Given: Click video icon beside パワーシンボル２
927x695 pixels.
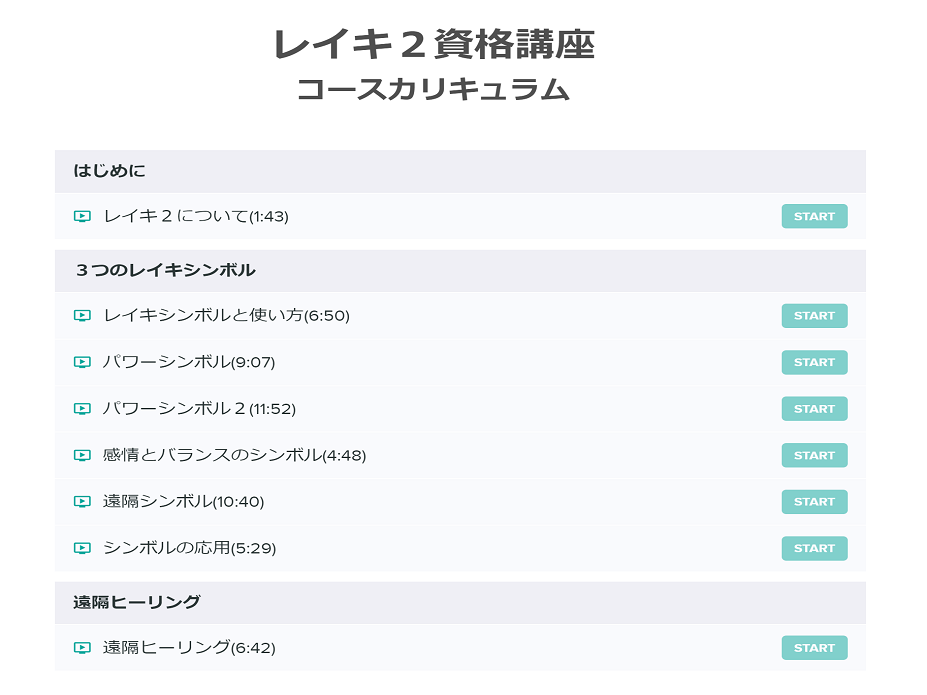Looking at the screenshot, I should (x=82, y=409).
